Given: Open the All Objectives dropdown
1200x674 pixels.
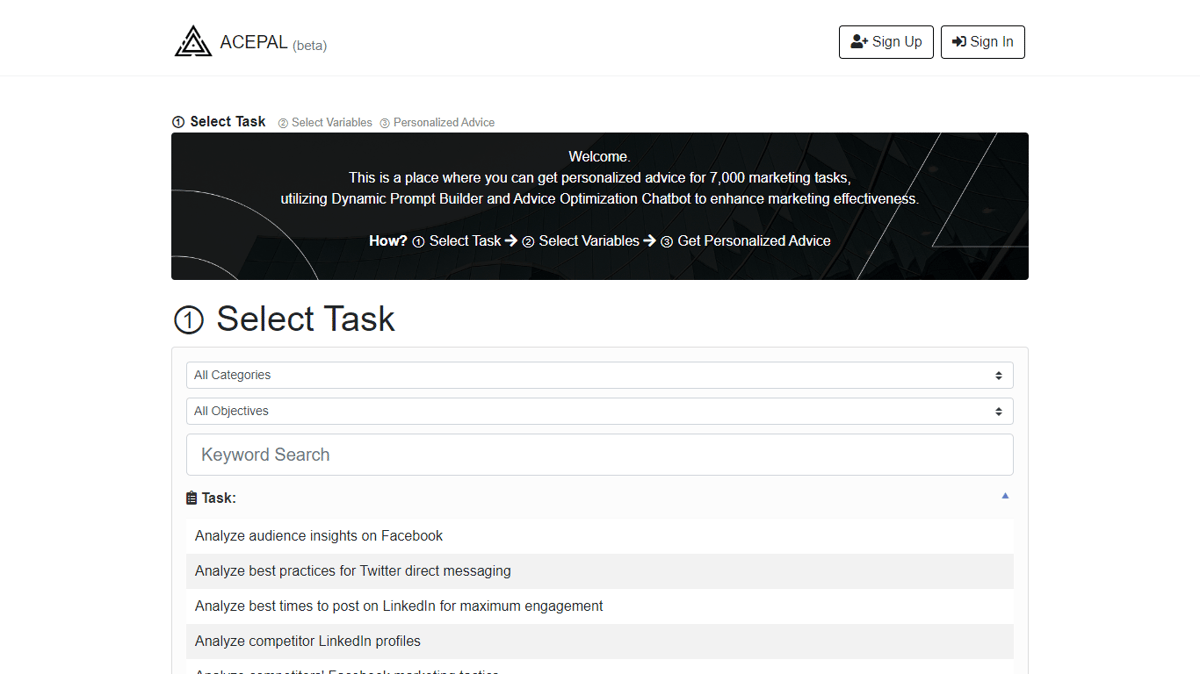Looking at the screenshot, I should point(600,411).
